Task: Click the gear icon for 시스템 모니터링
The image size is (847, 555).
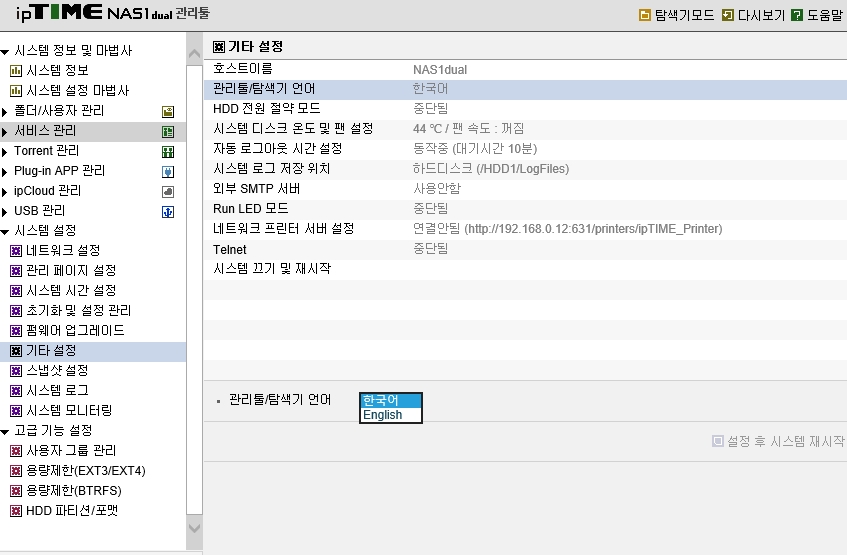Action: (16, 411)
